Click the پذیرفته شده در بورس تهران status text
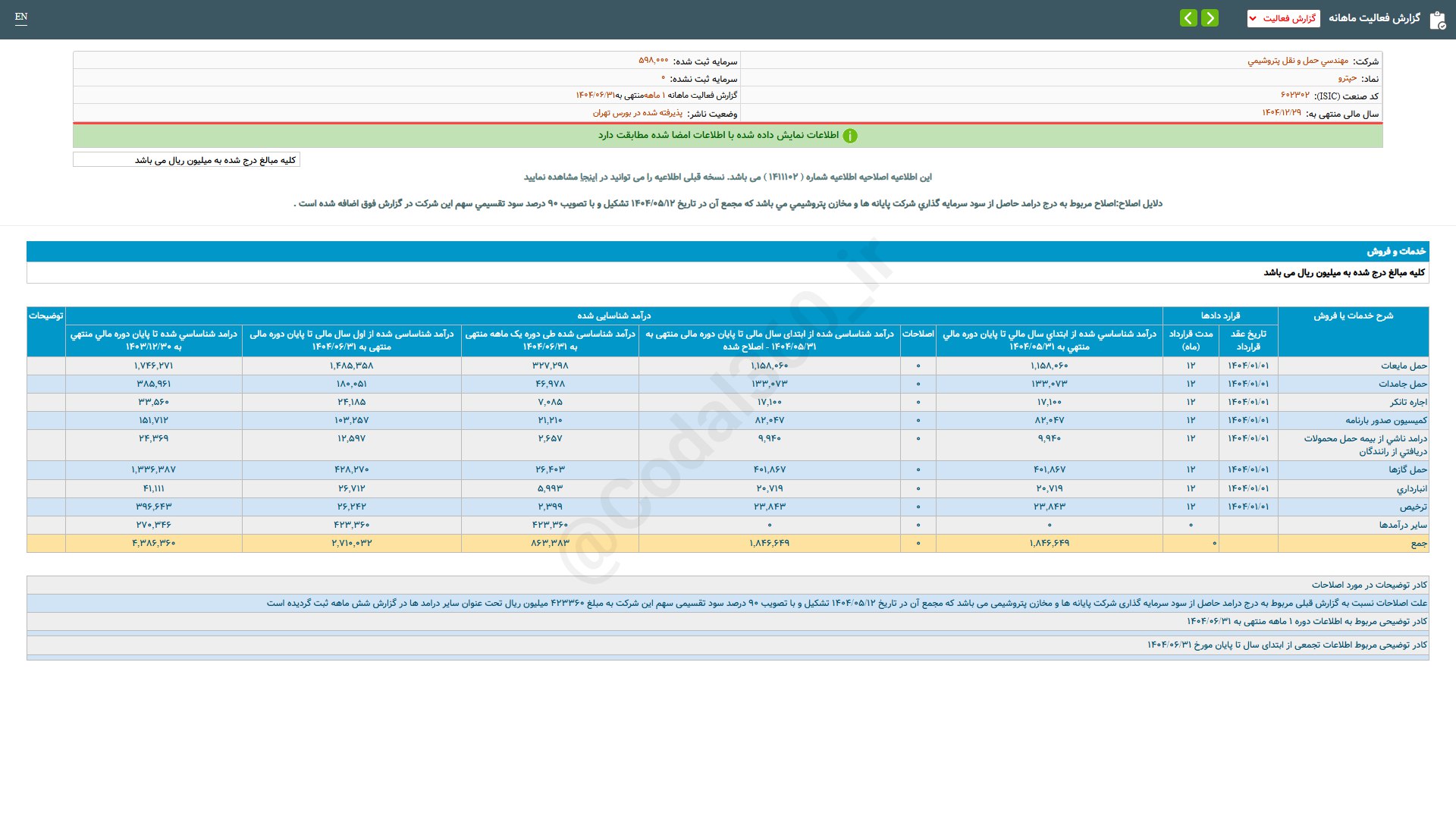The width and height of the screenshot is (1456, 819). [637, 113]
